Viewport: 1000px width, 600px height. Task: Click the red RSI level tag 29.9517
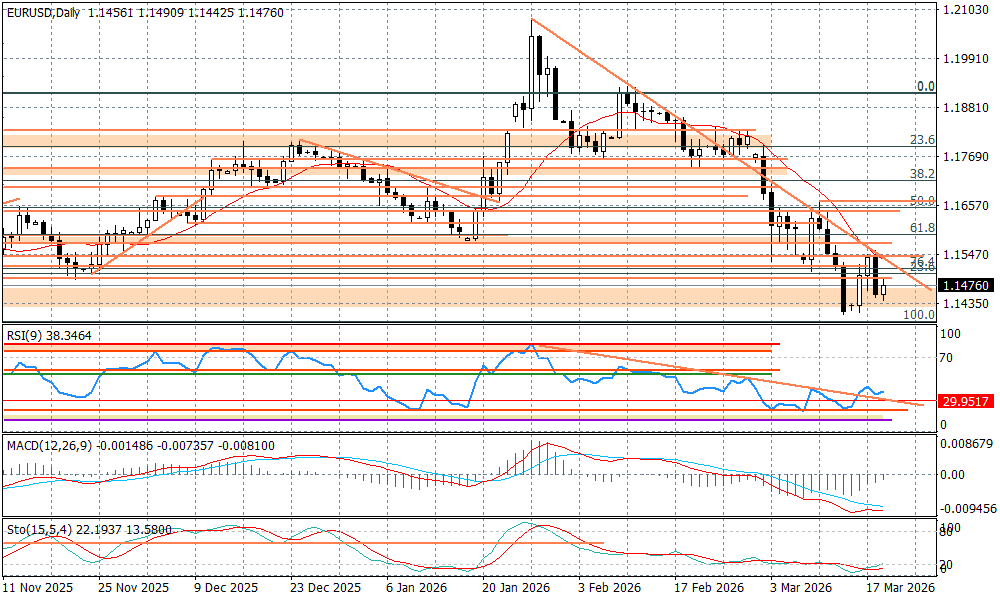[x=966, y=401]
